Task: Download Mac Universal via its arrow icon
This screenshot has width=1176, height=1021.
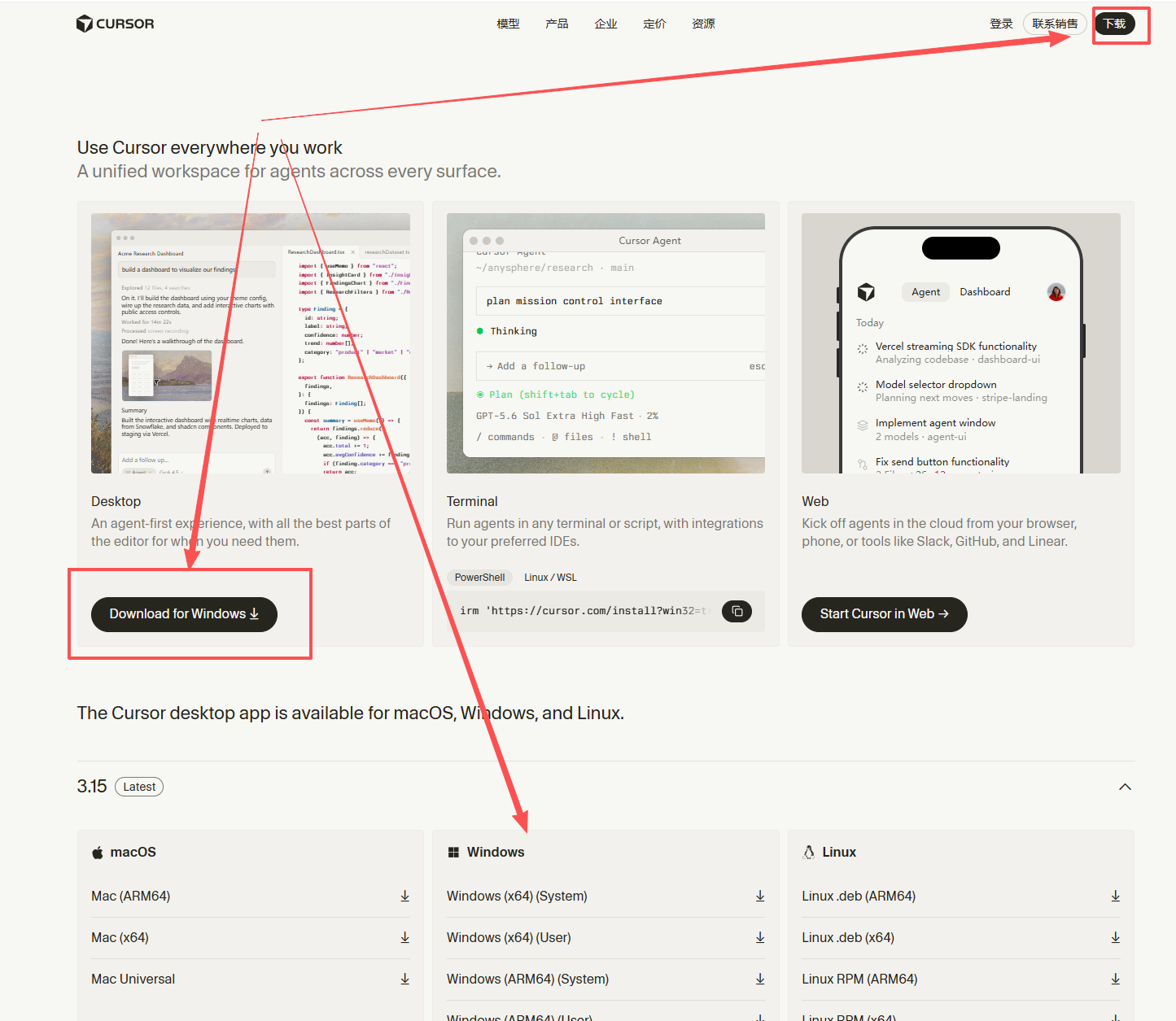Action: pos(404,979)
